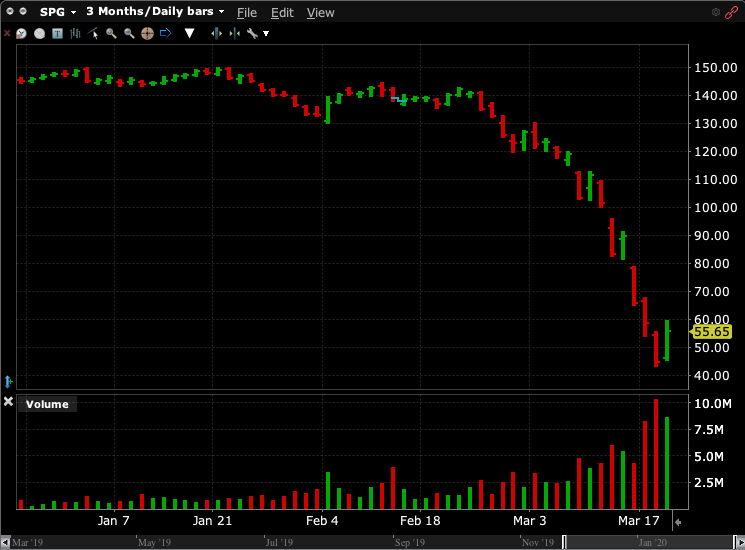Click the 150.00 price axis label
The image size is (745, 550).
pos(716,67)
